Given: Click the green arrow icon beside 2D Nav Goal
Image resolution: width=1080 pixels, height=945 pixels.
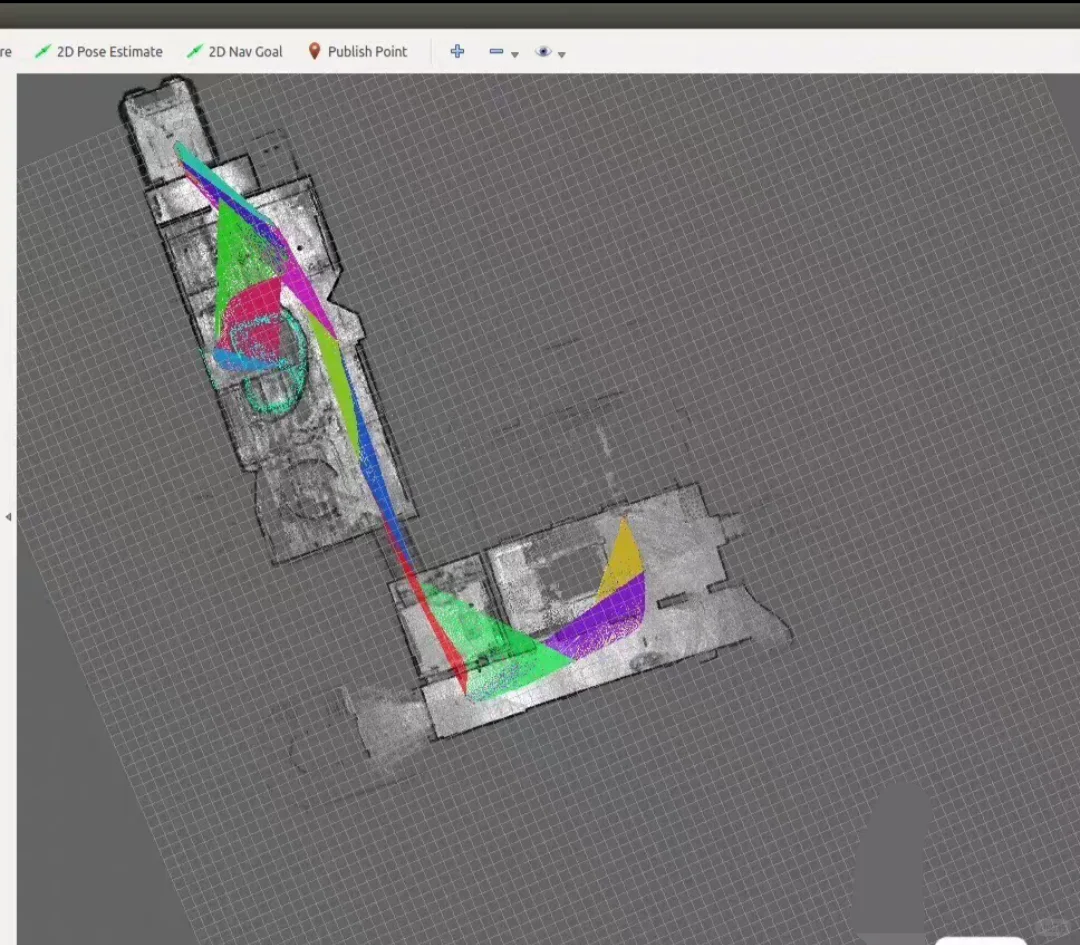Looking at the screenshot, I should point(193,51).
